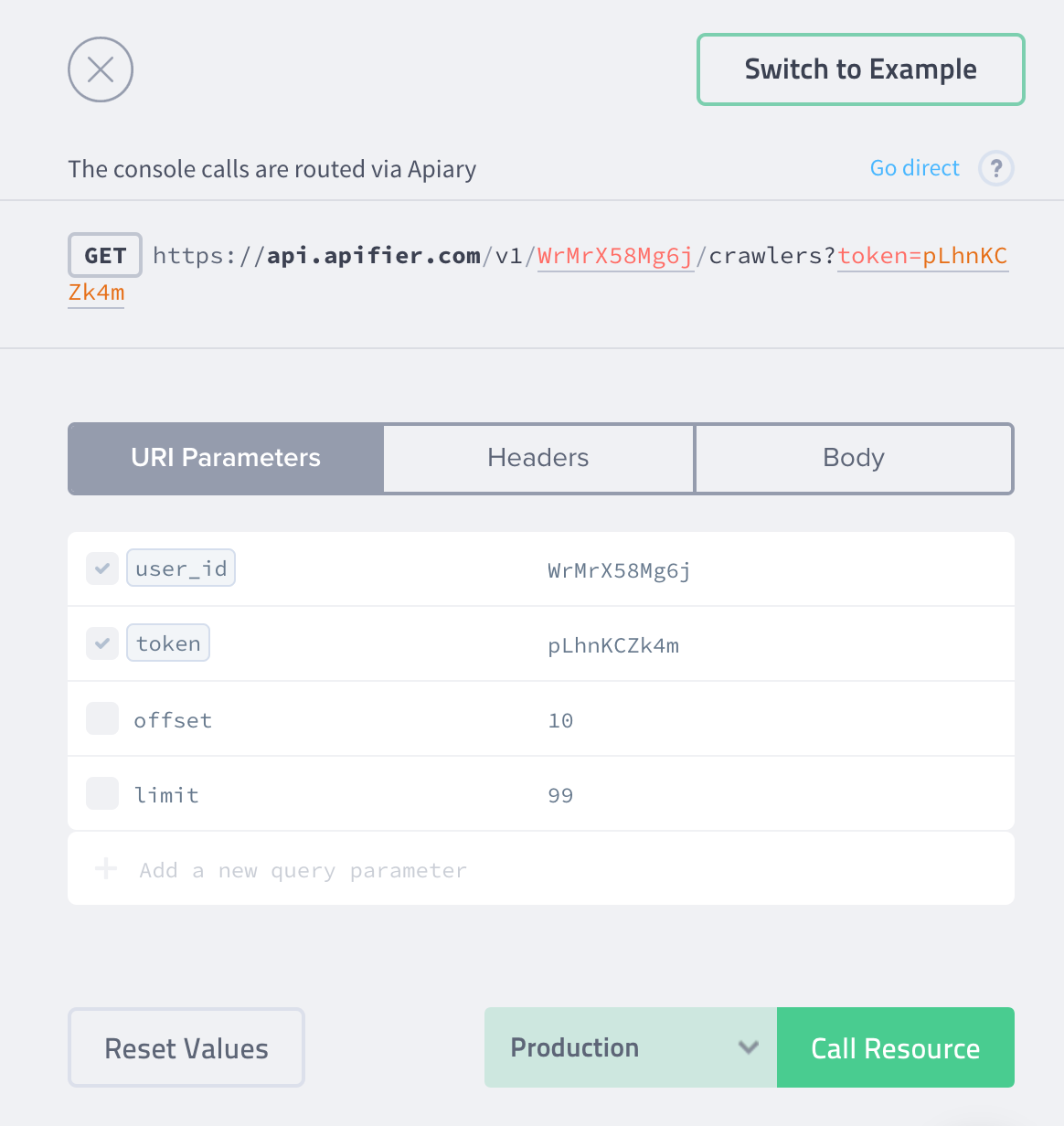Click the checkmark icon beside user_id

click(x=101, y=568)
